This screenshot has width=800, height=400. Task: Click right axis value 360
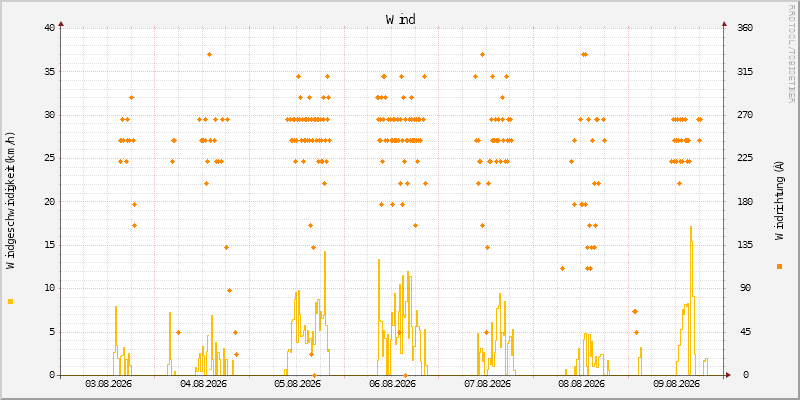[745, 28]
